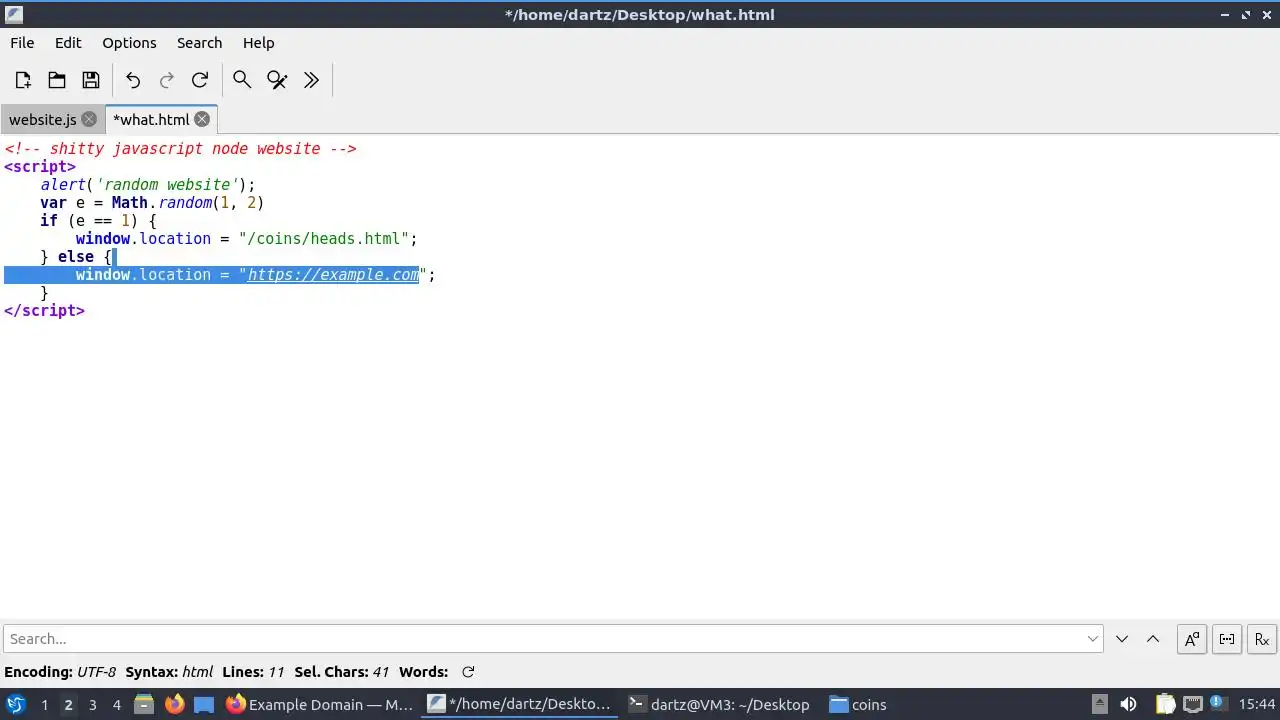
Task: Open a file via the folder toolbar icon
Action: [57, 80]
